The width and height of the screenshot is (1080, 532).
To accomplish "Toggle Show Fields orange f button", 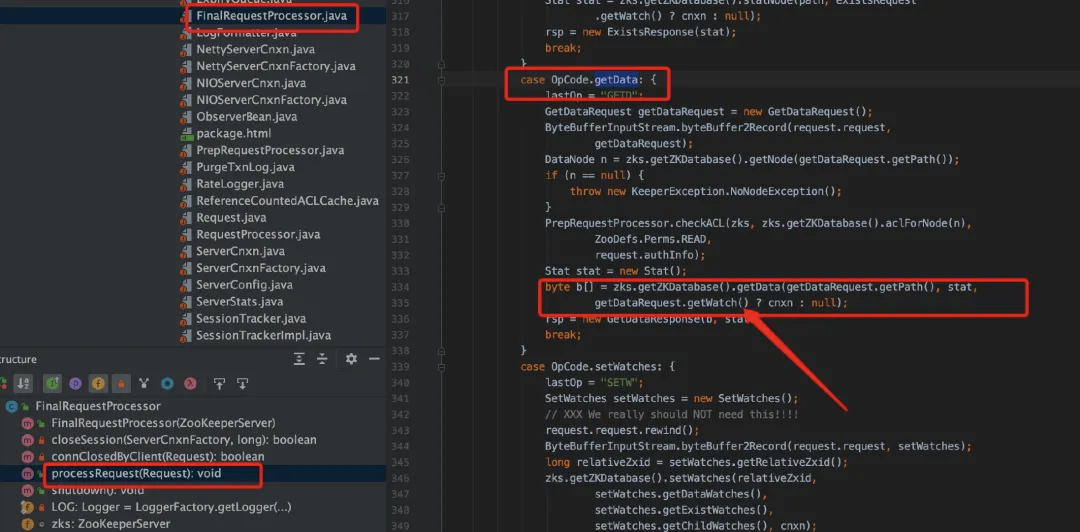I will click(x=98, y=383).
